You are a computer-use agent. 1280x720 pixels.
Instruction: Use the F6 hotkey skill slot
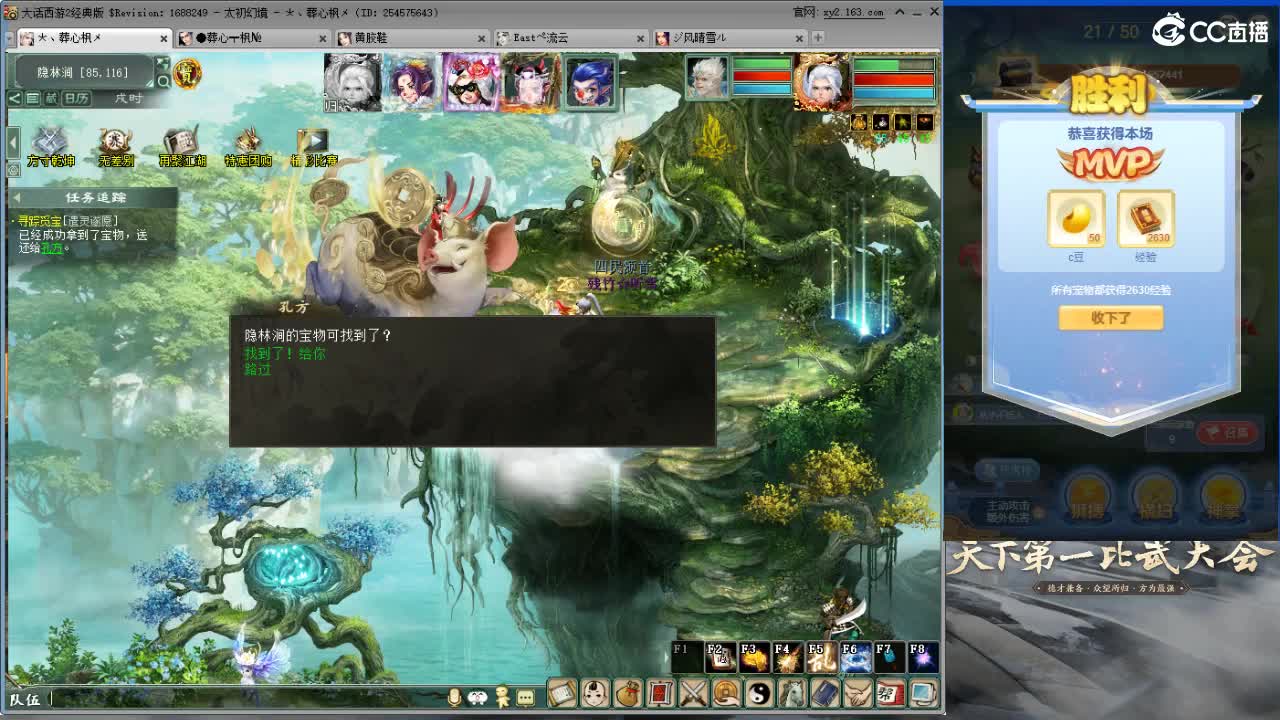pyautogui.click(x=856, y=657)
